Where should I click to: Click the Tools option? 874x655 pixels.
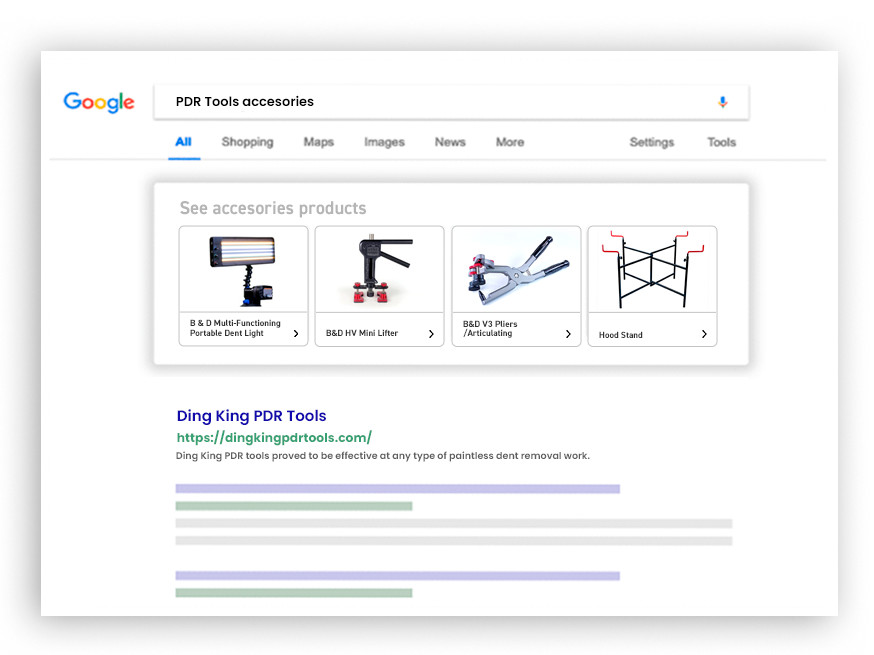721,142
